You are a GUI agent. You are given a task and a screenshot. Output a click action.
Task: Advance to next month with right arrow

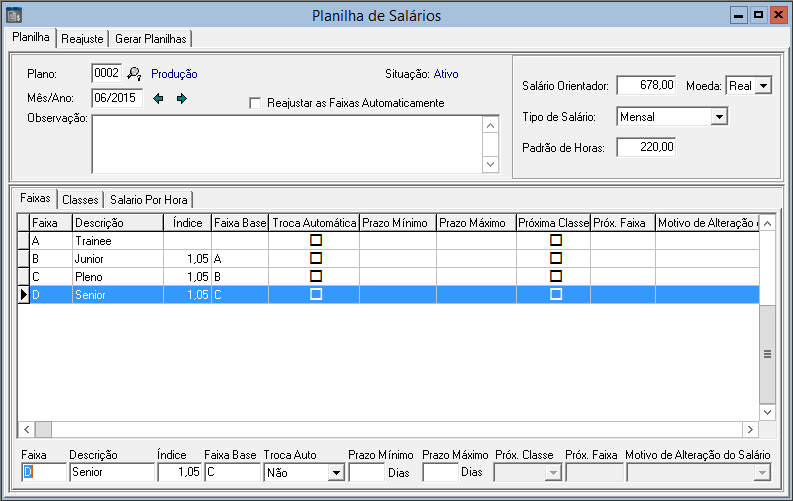181,98
